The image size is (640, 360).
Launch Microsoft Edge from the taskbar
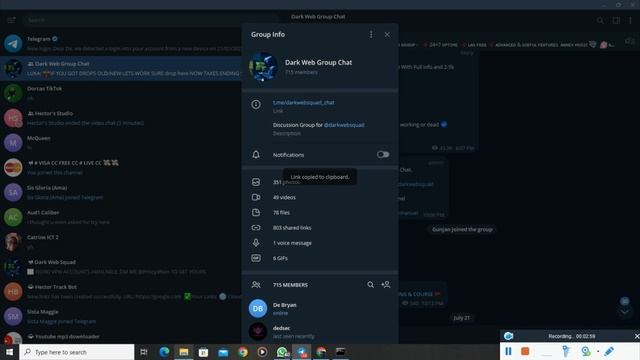(x=164, y=352)
